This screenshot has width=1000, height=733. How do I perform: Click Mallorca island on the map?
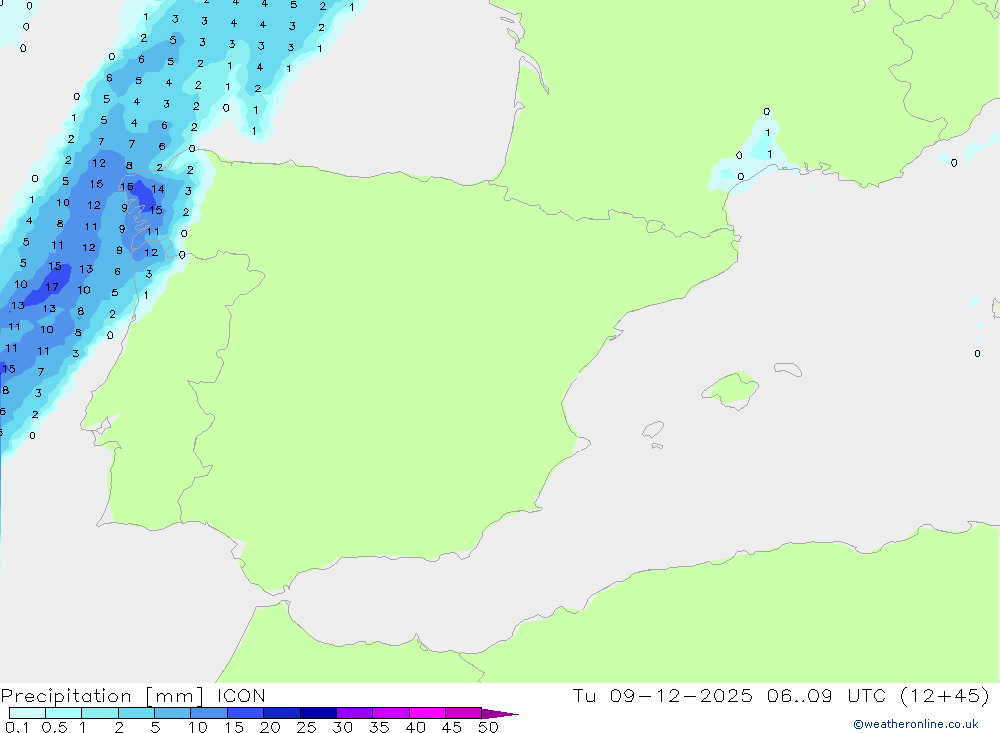click(731, 389)
